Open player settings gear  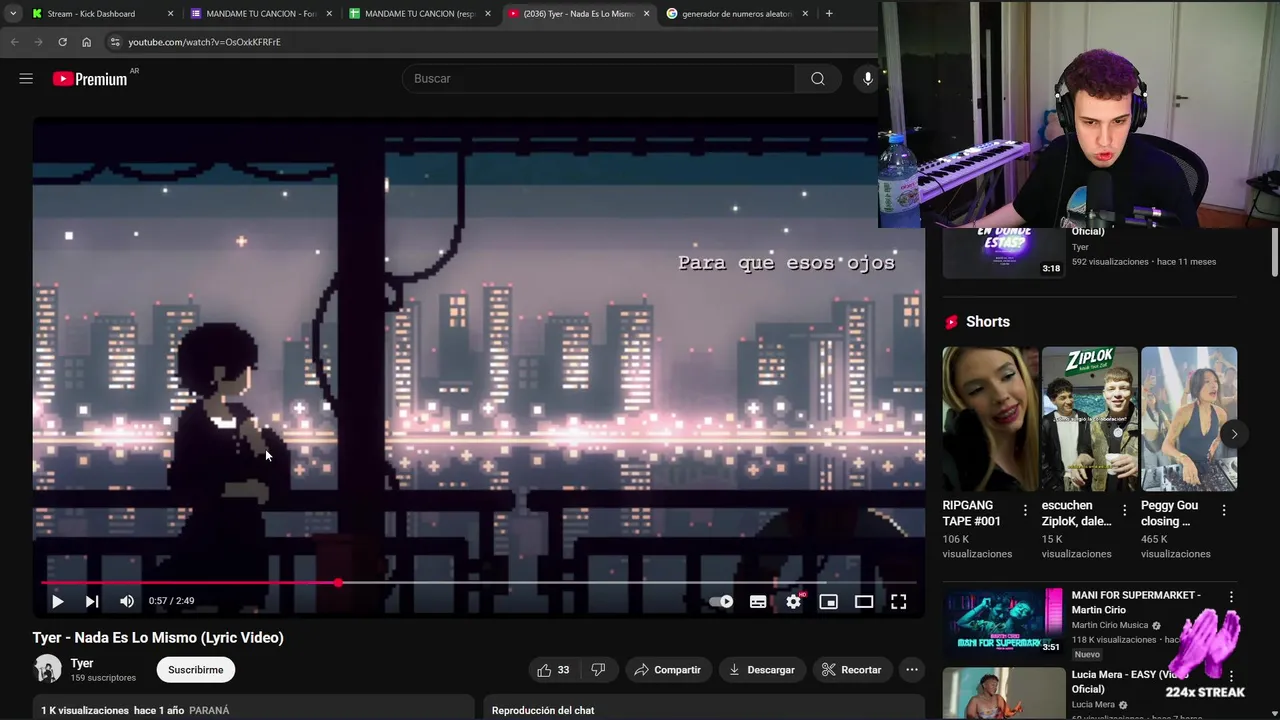click(793, 601)
